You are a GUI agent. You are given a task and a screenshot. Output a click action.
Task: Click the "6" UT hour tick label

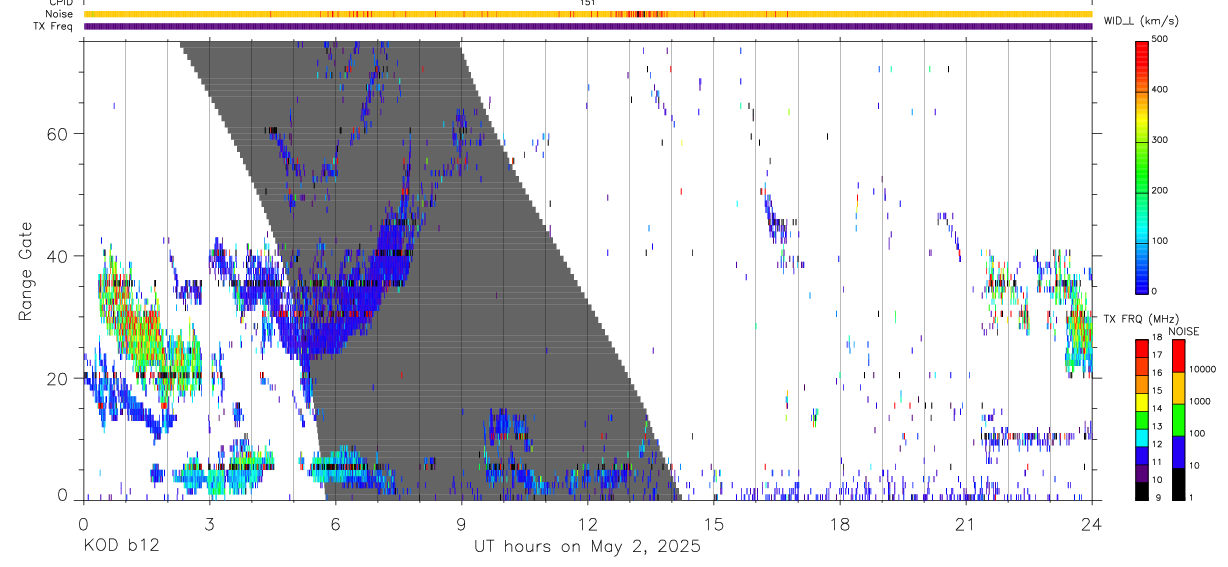[335, 523]
